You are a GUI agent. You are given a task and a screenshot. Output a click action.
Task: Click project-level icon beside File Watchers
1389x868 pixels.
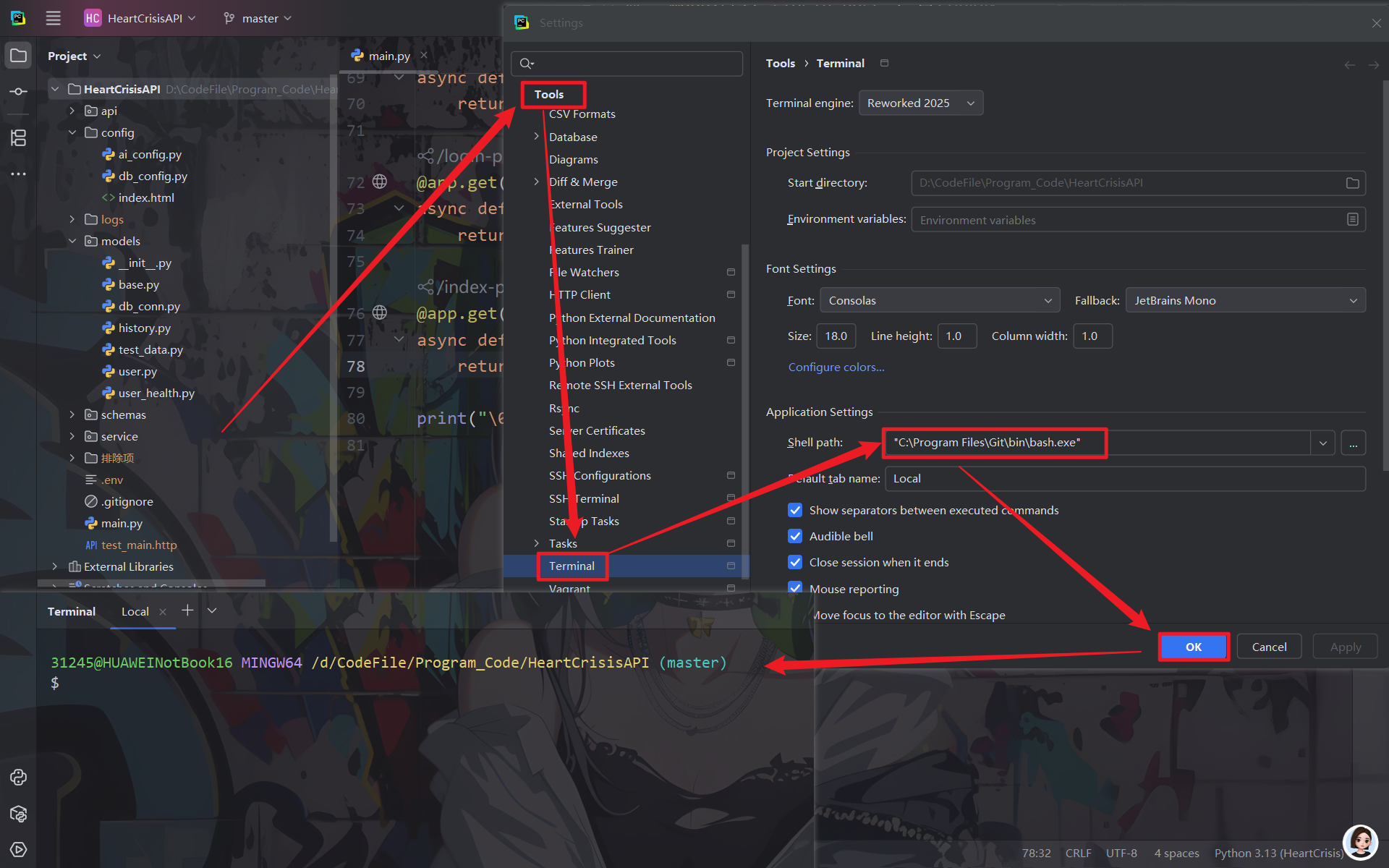point(731,272)
